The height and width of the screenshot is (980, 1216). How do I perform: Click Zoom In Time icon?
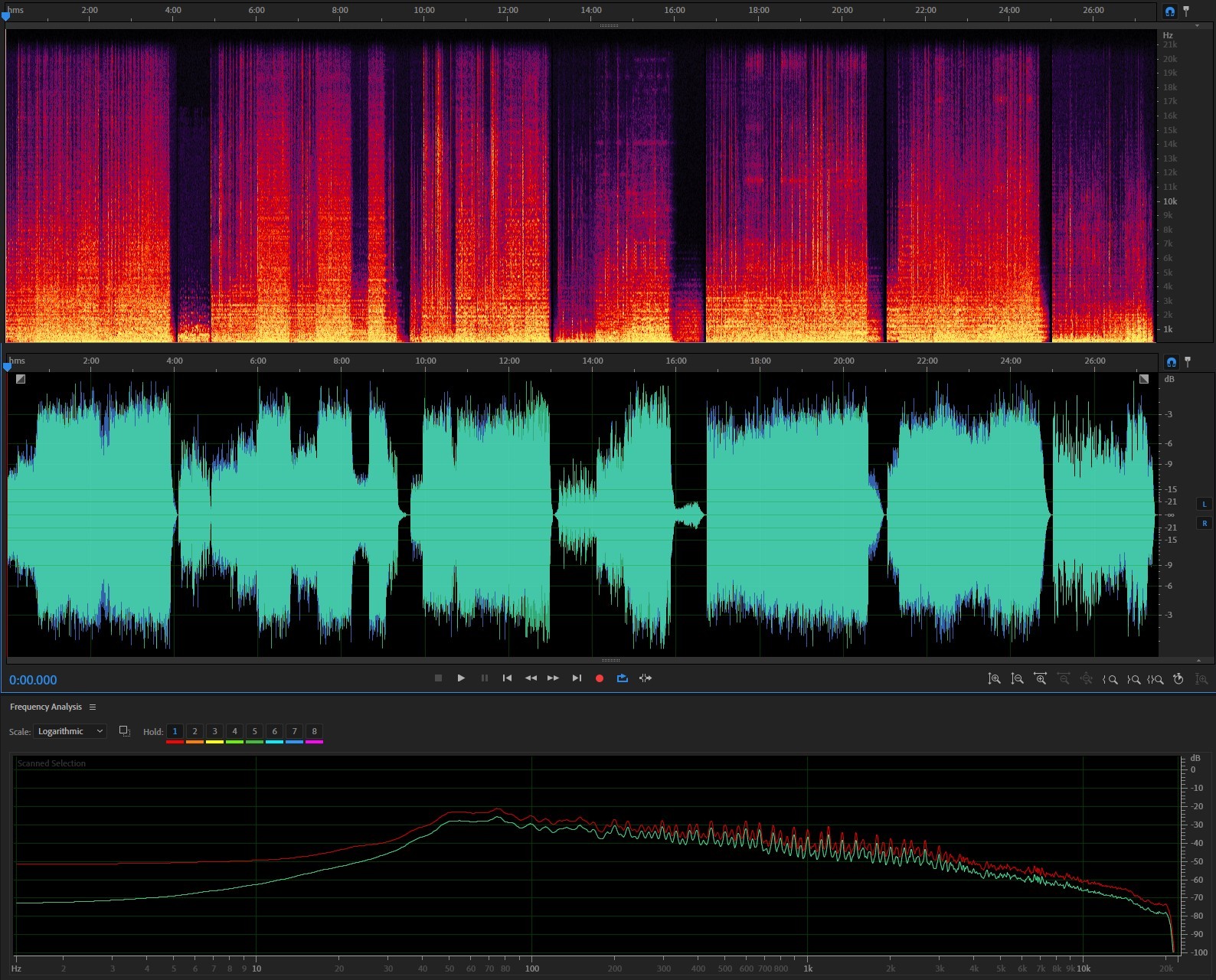(x=1040, y=679)
